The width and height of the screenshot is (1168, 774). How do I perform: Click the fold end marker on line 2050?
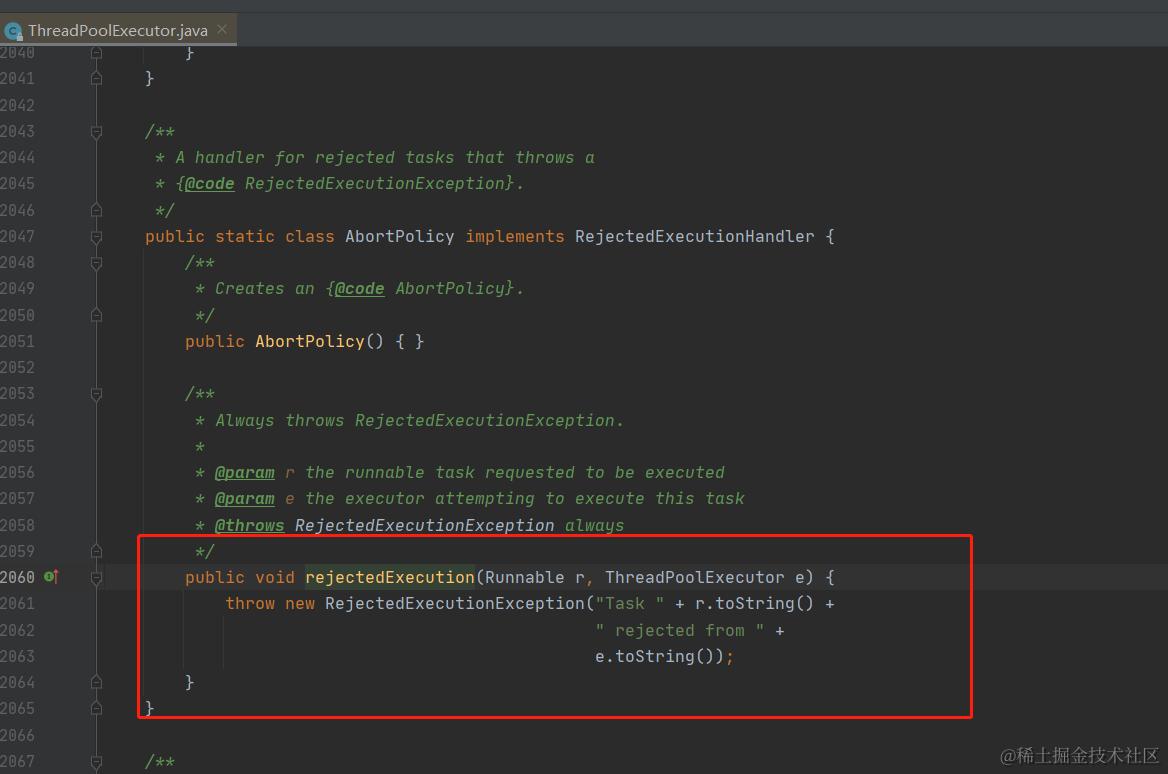[96, 315]
